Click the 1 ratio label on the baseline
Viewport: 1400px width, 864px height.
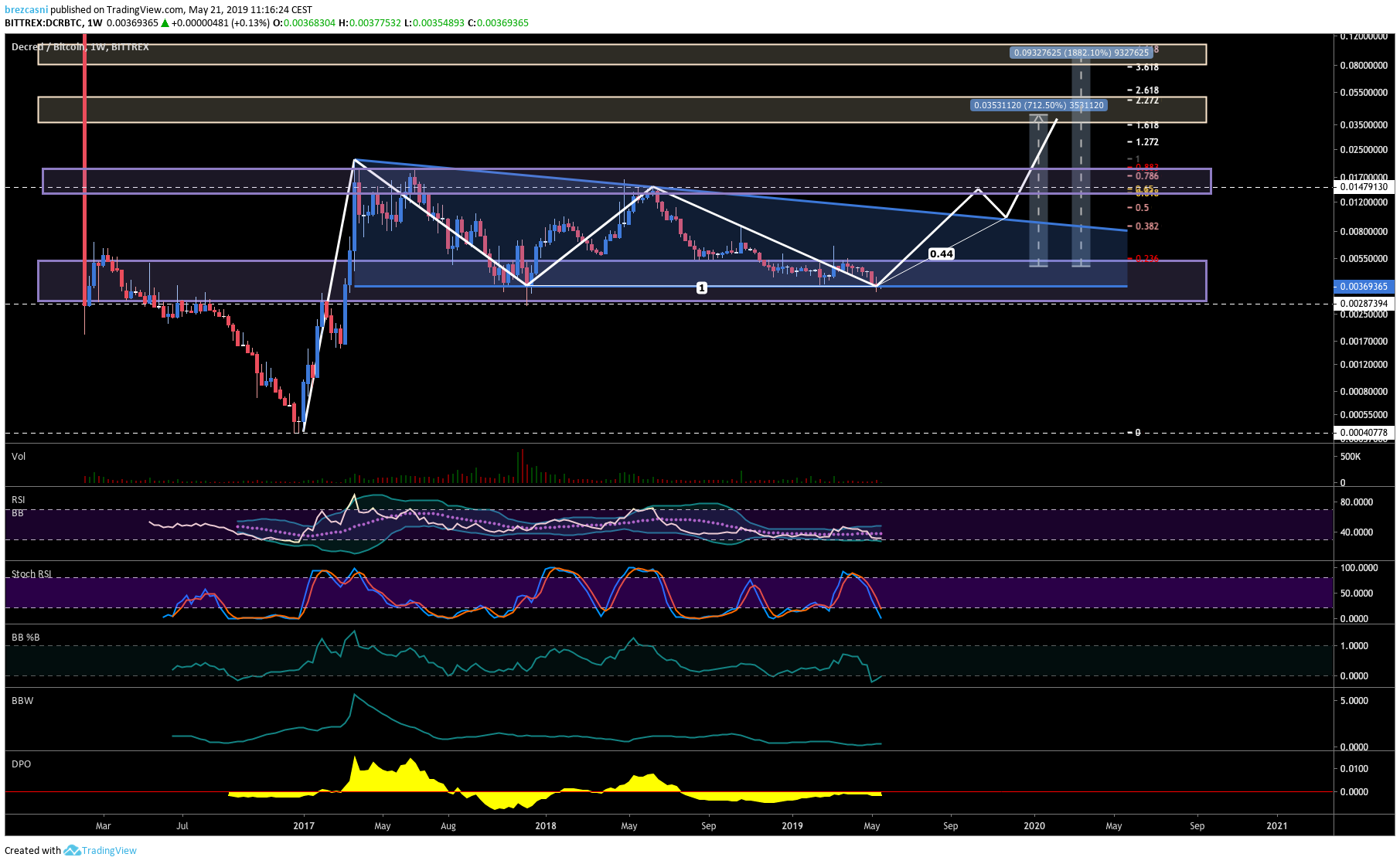coord(701,287)
